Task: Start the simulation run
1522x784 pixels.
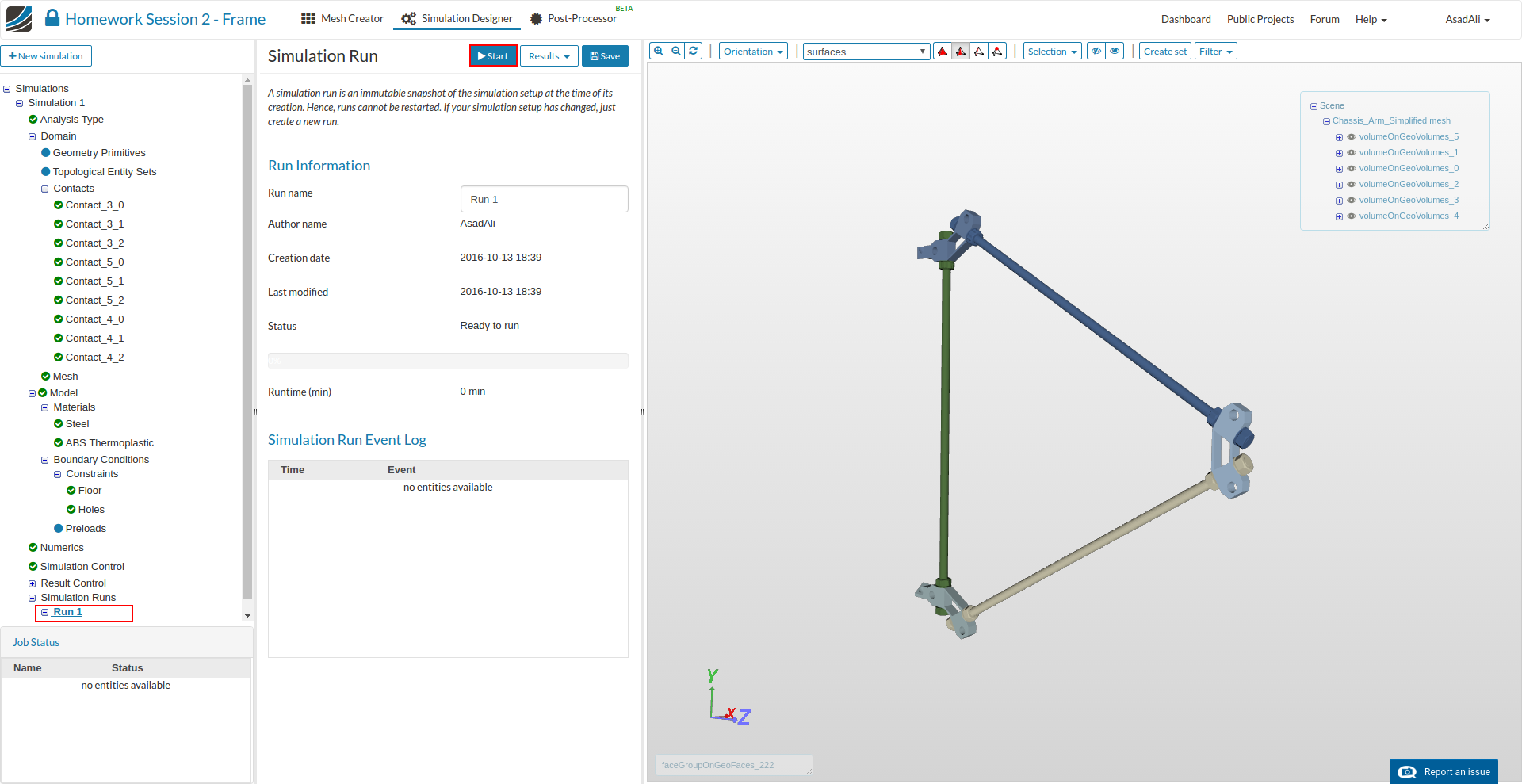Action: coord(493,56)
